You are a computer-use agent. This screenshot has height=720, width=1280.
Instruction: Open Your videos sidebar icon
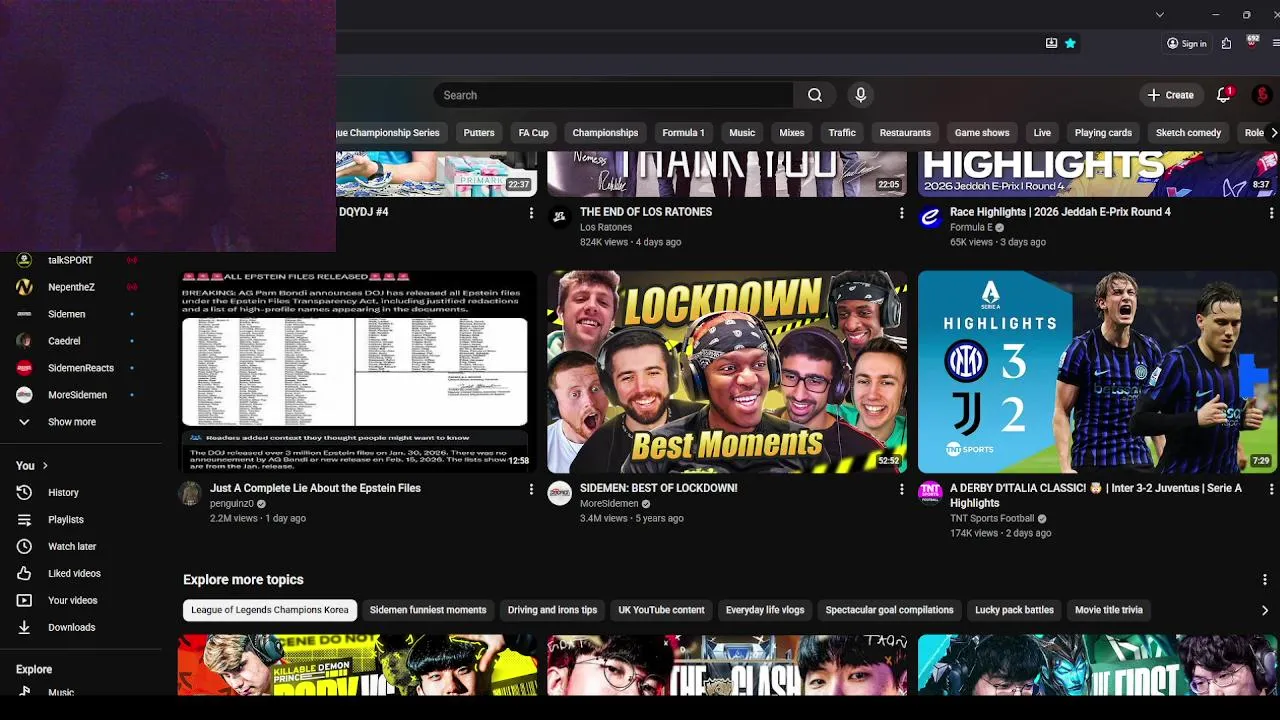[24, 600]
